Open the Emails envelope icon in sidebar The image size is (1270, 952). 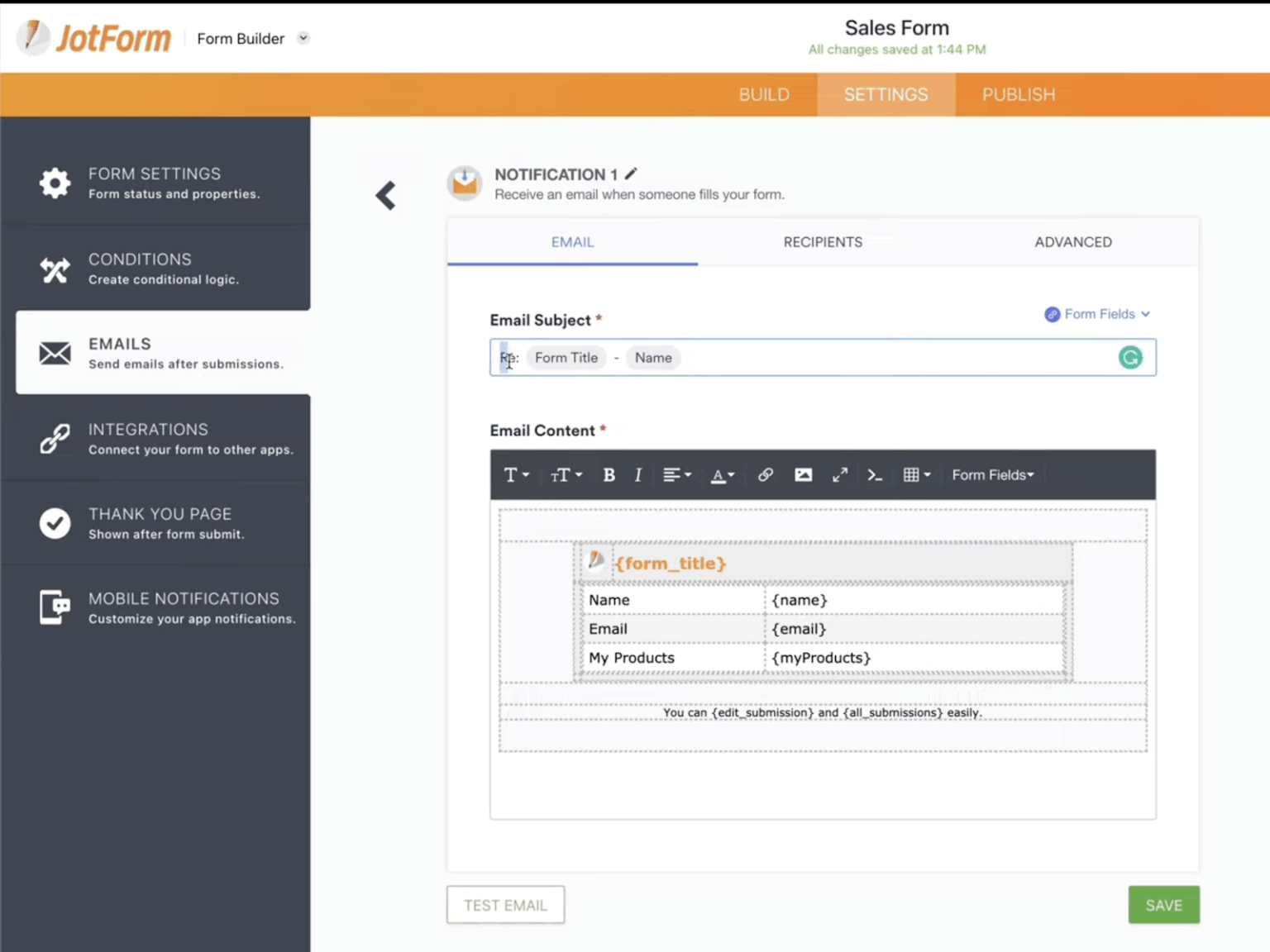[x=55, y=353]
